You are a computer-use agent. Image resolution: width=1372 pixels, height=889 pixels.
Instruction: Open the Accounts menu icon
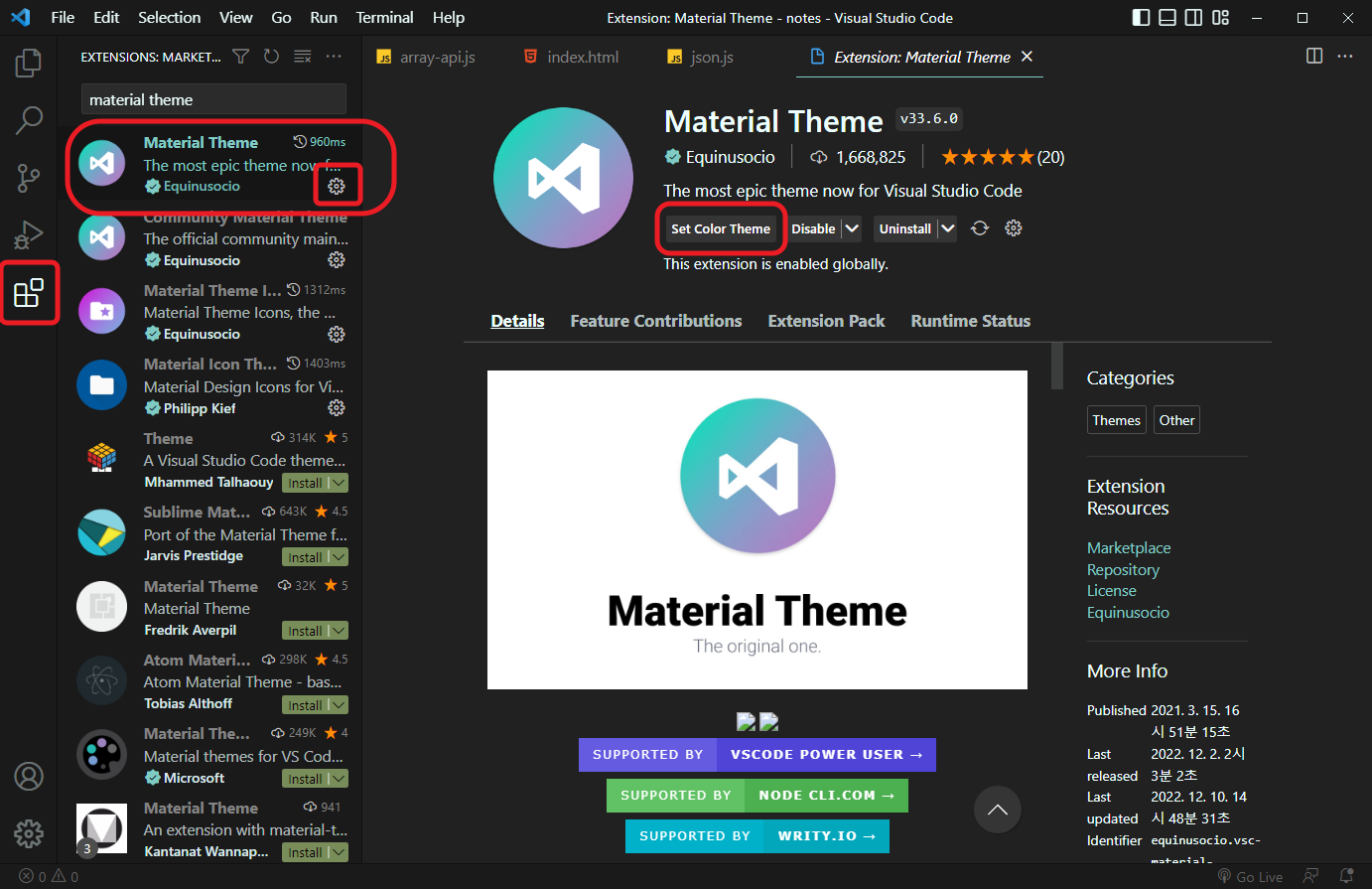(29, 776)
